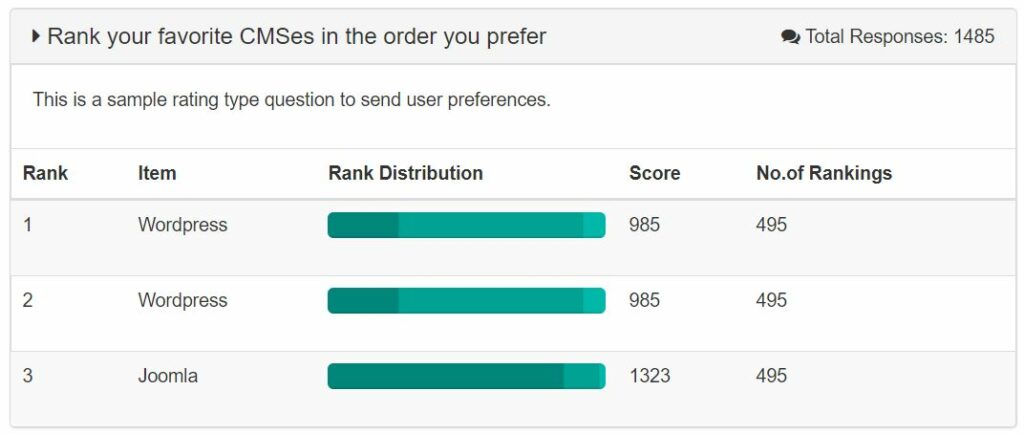
Task: Select the Joomla item name
Action: [x=168, y=376]
